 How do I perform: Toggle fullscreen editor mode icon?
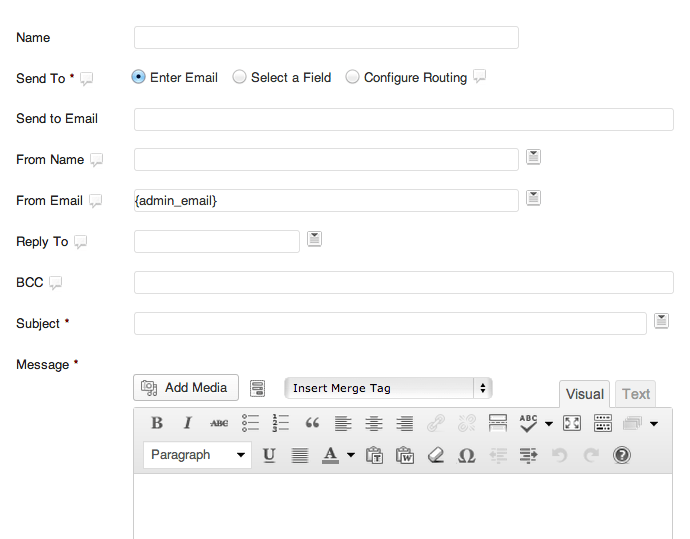coord(572,423)
